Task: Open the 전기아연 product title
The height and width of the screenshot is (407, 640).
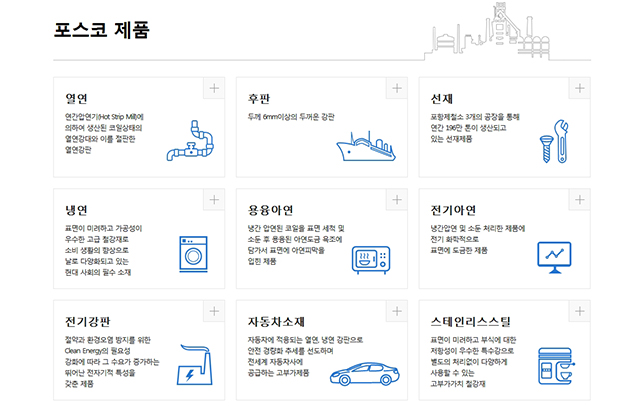Action: (x=453, y=210)
